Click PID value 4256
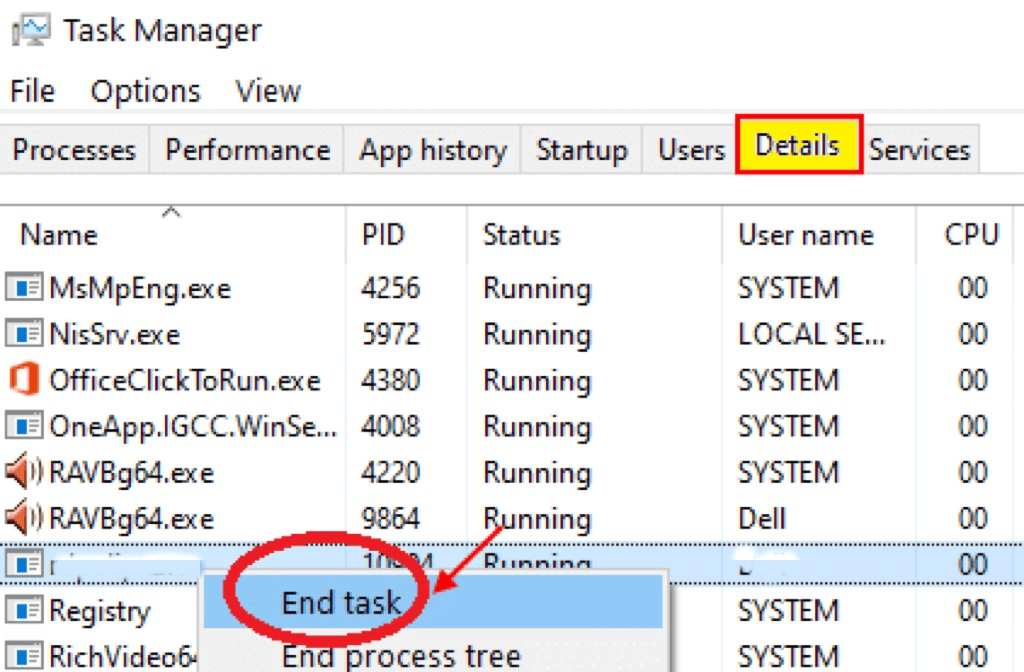1024x672 pixels. coord(391,288)
